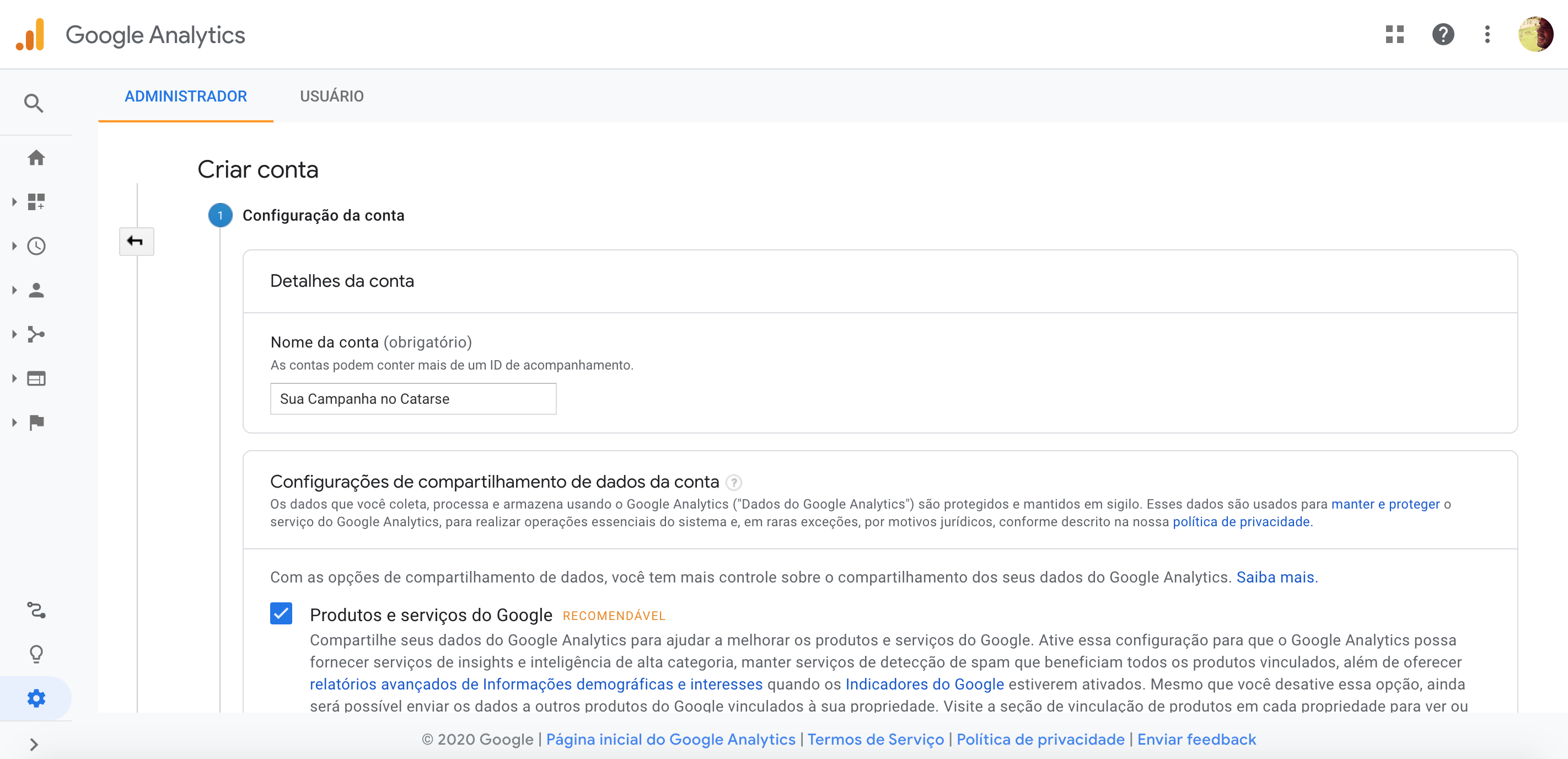Expand the Audience section arrow

14,290
